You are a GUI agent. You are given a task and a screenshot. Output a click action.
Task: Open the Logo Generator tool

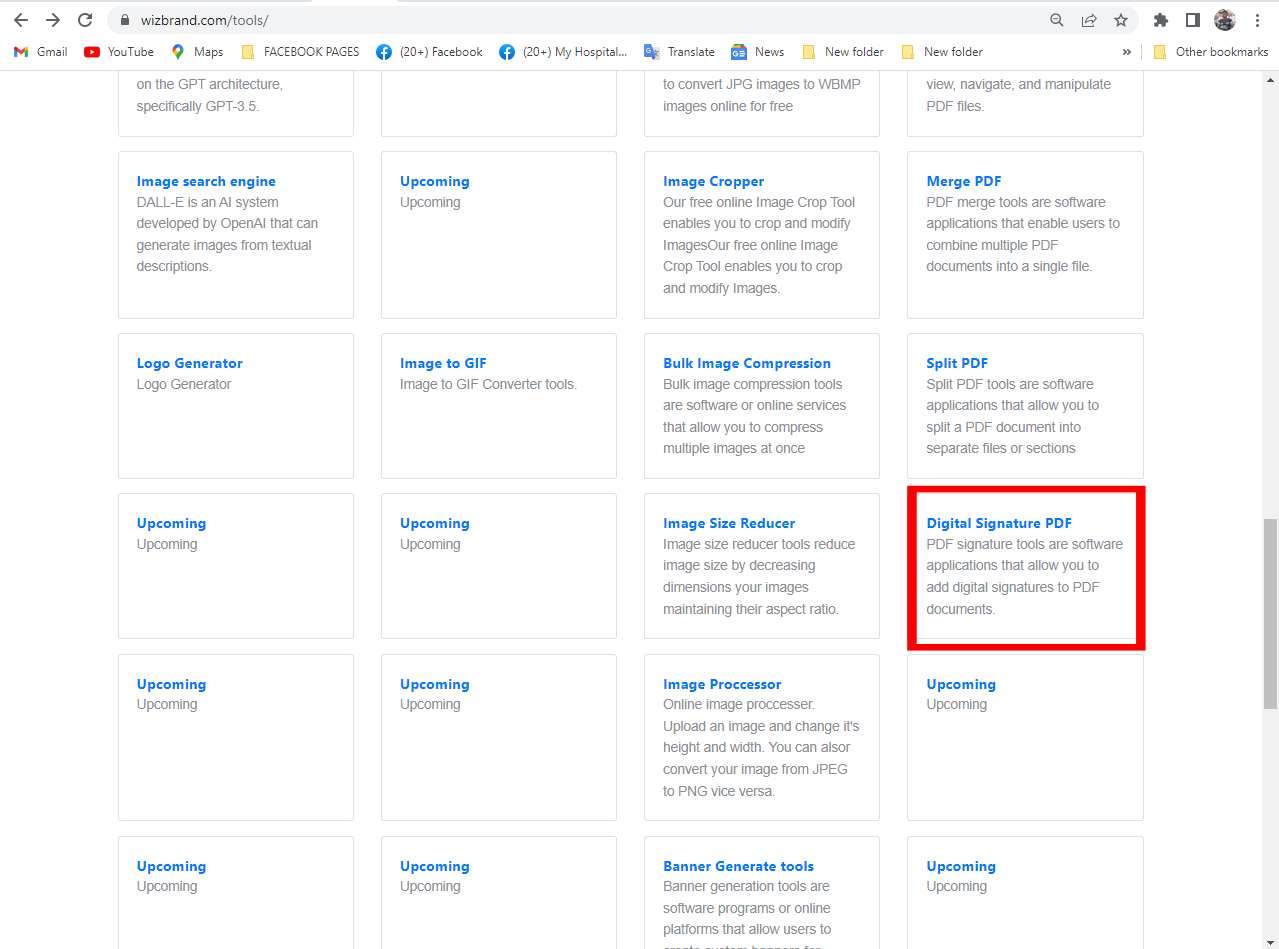(189, 362)
